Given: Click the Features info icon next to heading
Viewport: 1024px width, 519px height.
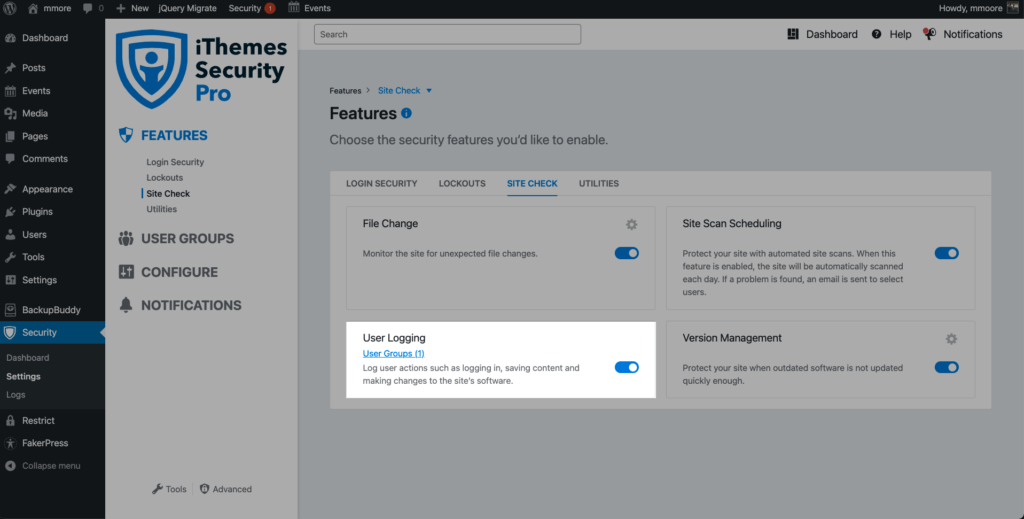Looking at the screenshot, I should [x=406, y=114].
